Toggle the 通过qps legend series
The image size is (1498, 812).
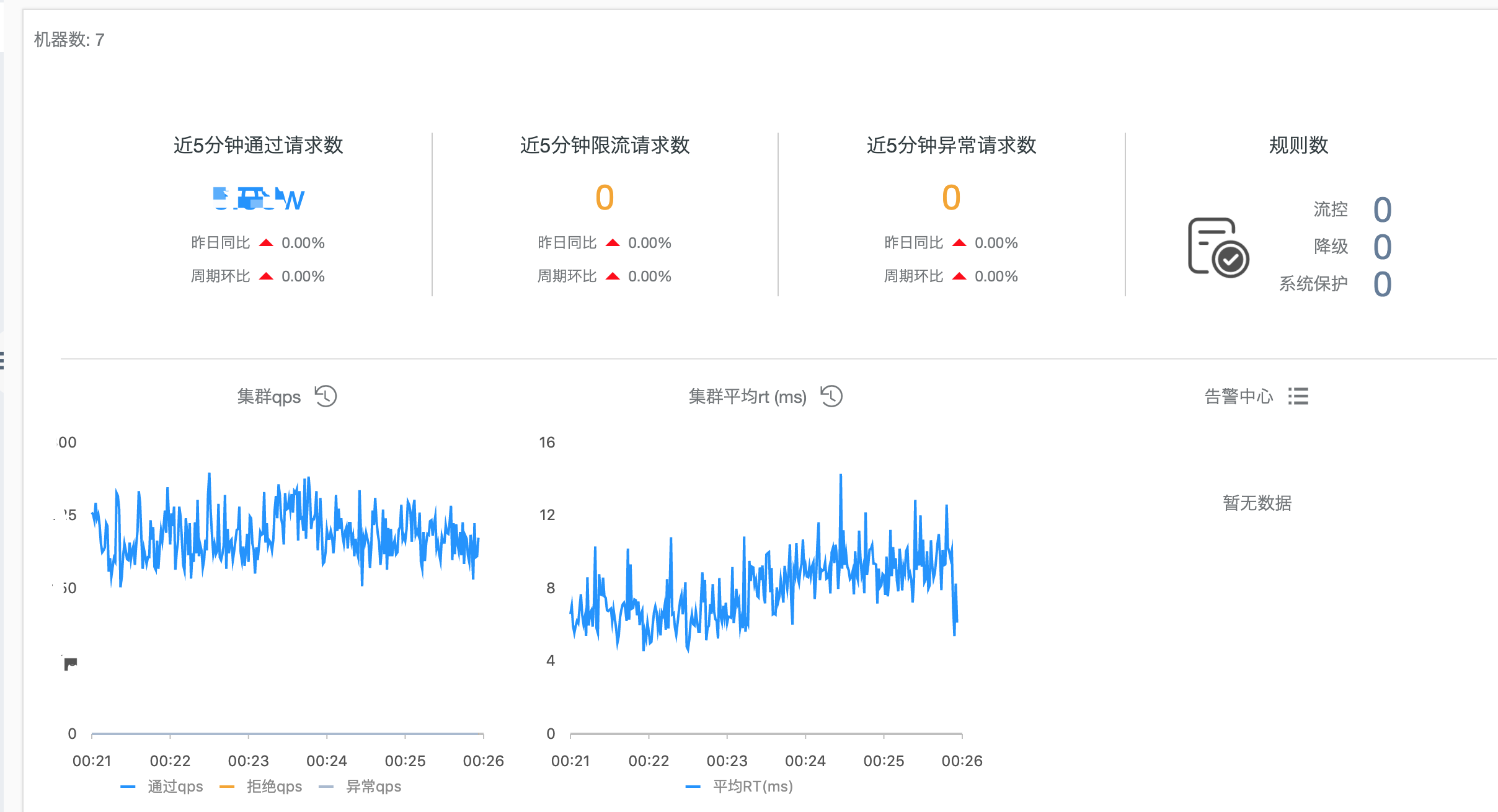162,787
